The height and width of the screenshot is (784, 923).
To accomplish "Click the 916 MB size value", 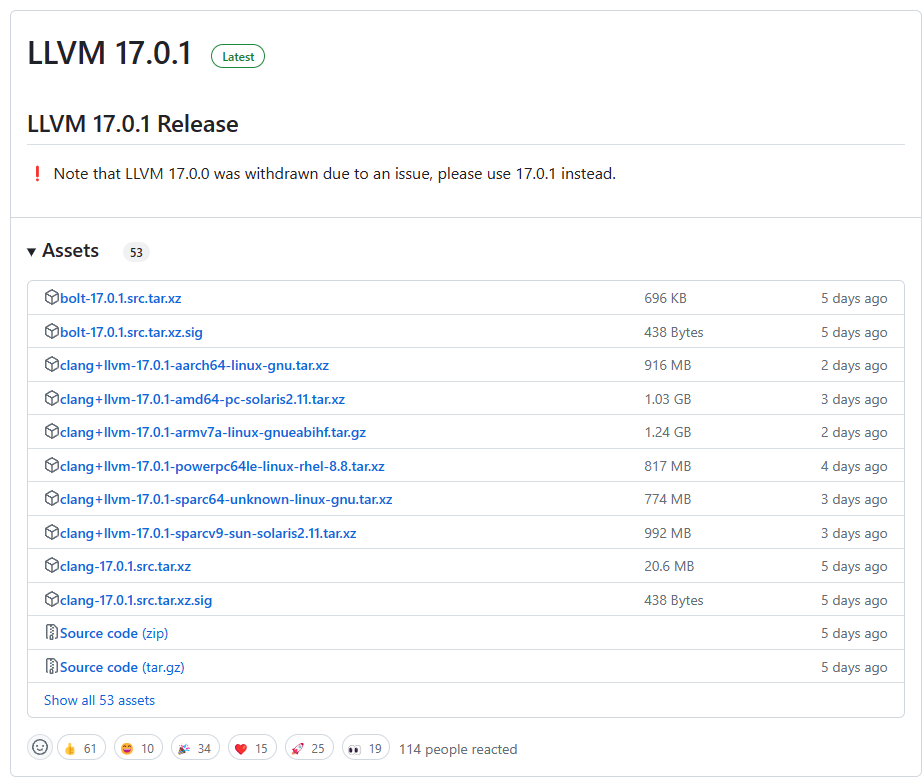I will click(668, 366).
